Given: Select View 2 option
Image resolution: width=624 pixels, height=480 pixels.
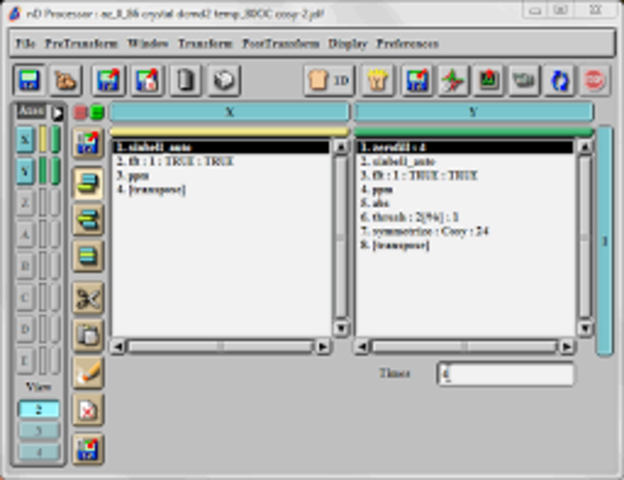Looking at the screenshot, I should tap(39, 410).
